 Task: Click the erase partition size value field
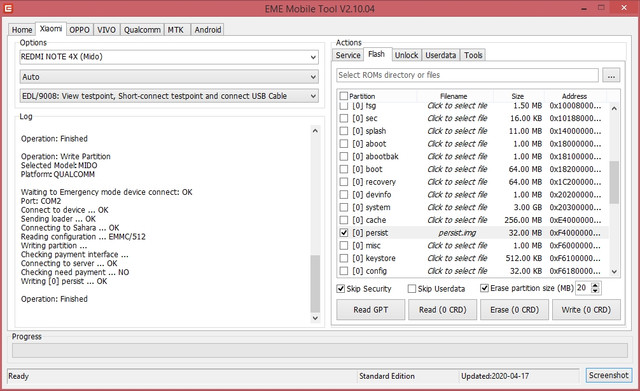click(x=583, y=288)
